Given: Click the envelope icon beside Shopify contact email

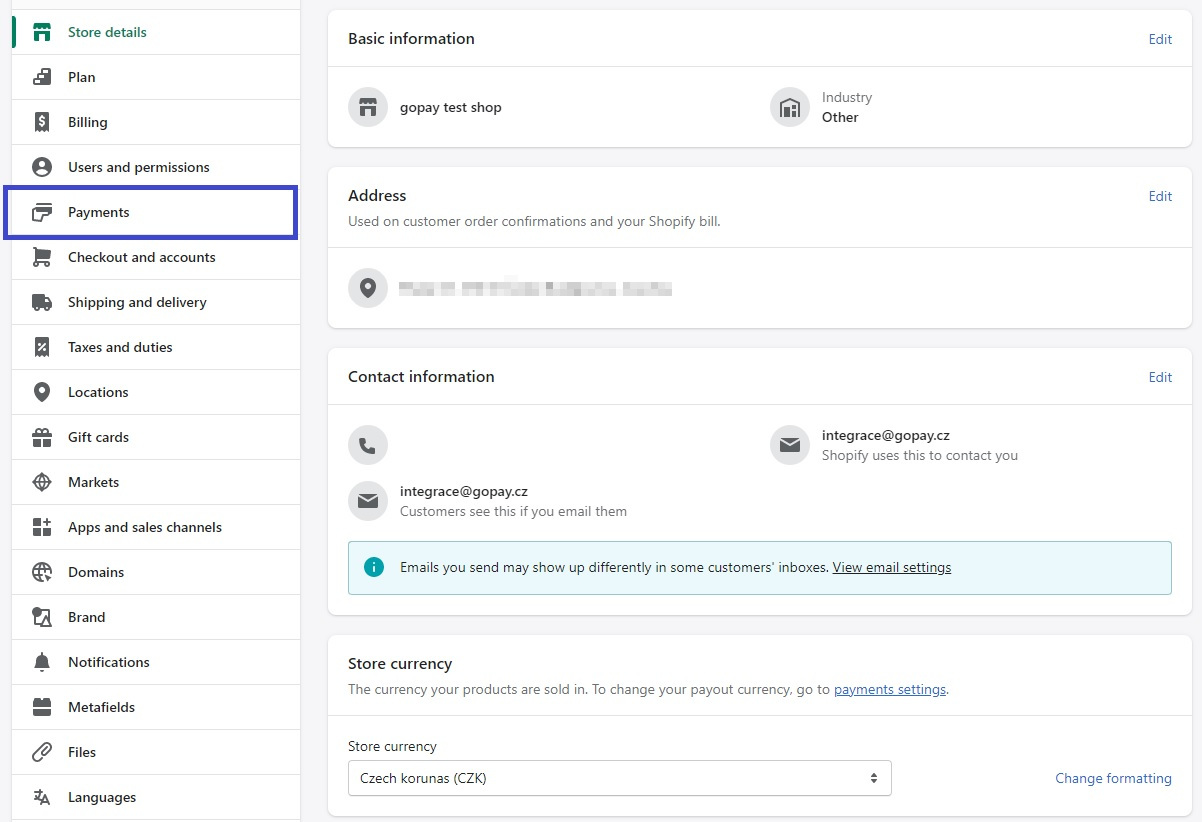Looking at the screenshot, I should pos(790,445).
